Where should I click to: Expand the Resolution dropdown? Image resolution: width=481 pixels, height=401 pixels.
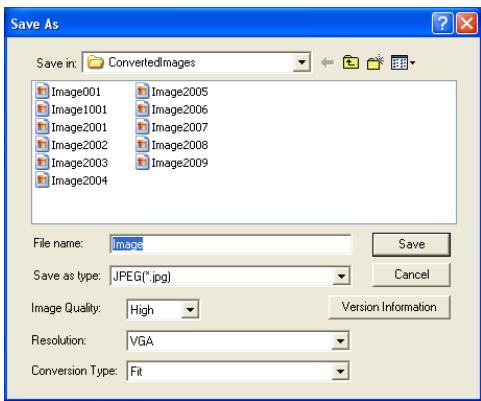click(x=340, y=341)
